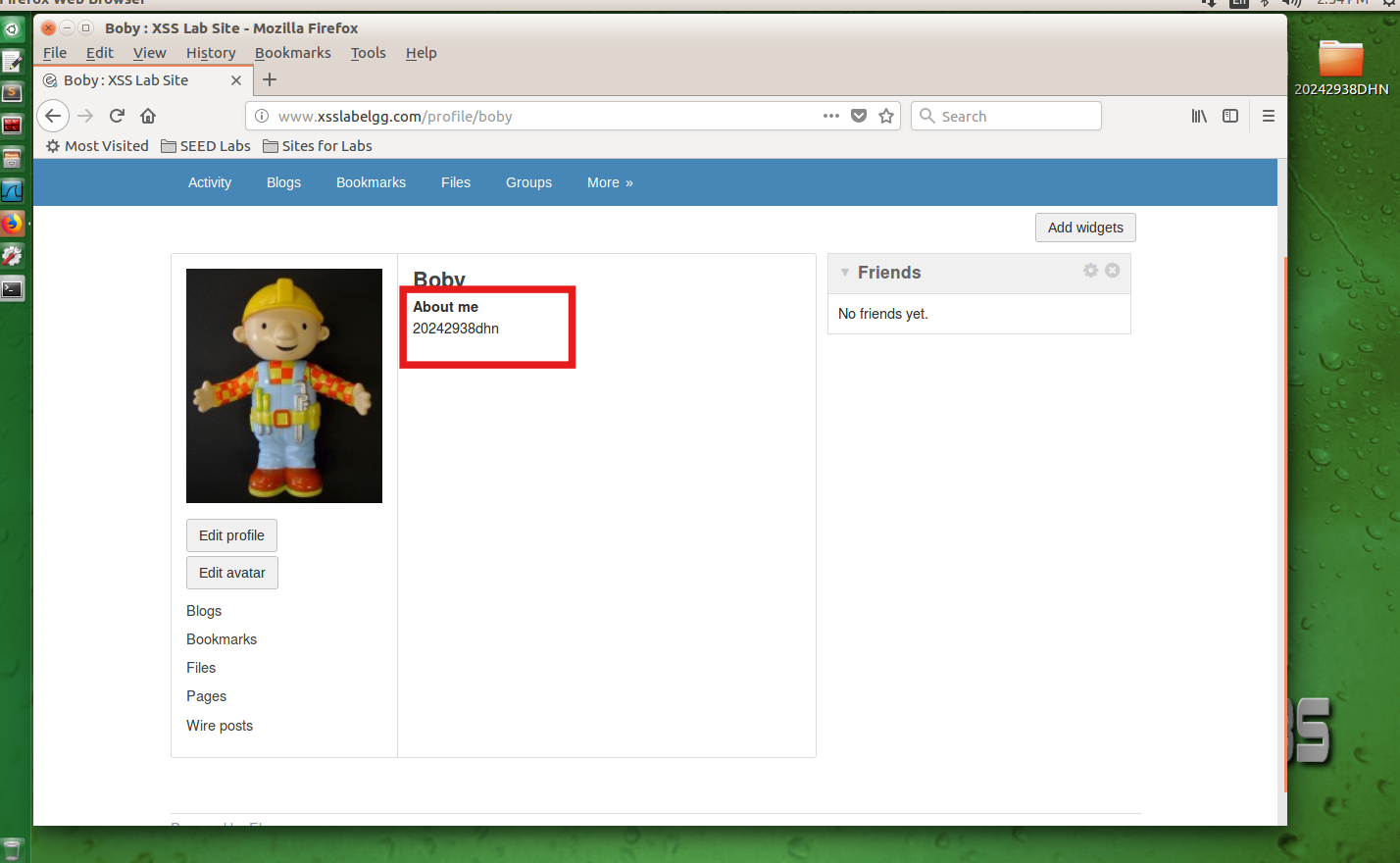1400x863 pixels.
Task: Open the History menu
Action: pyautogui.click(x=211, y=53)
